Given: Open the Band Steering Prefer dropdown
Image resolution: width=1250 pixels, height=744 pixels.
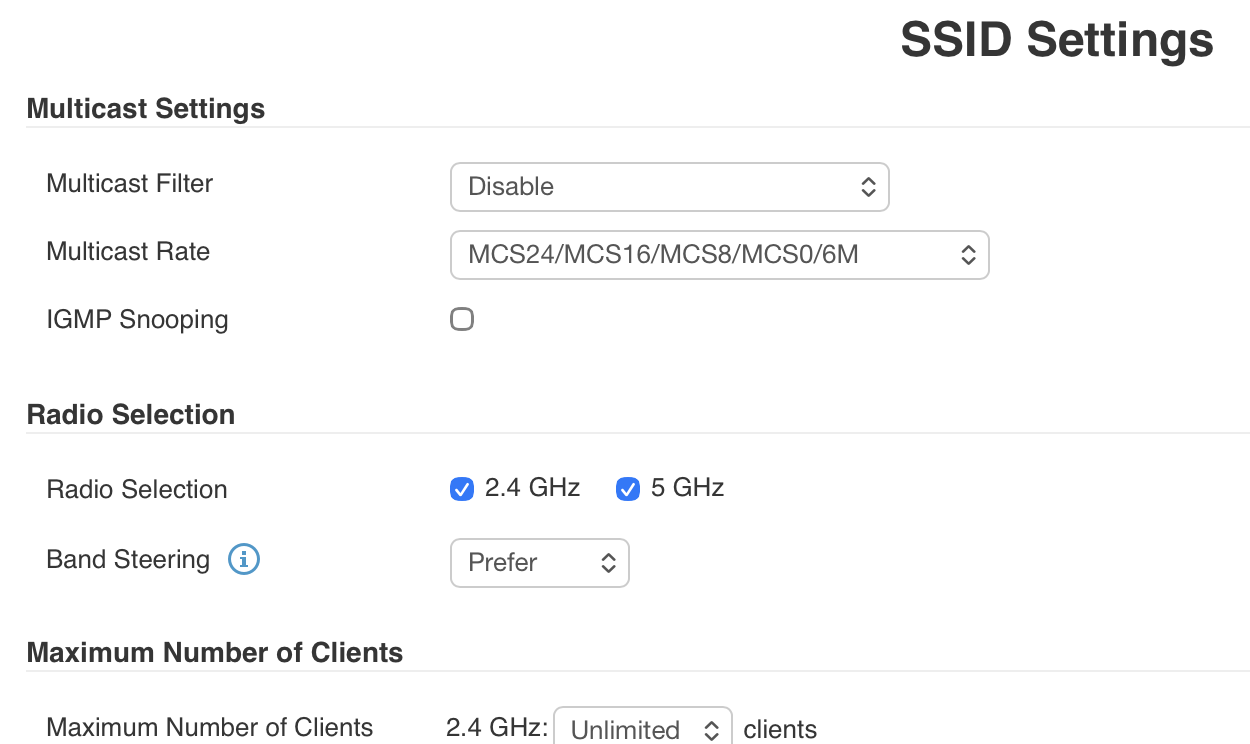Looking at the screenshot, I should [539, 563].
